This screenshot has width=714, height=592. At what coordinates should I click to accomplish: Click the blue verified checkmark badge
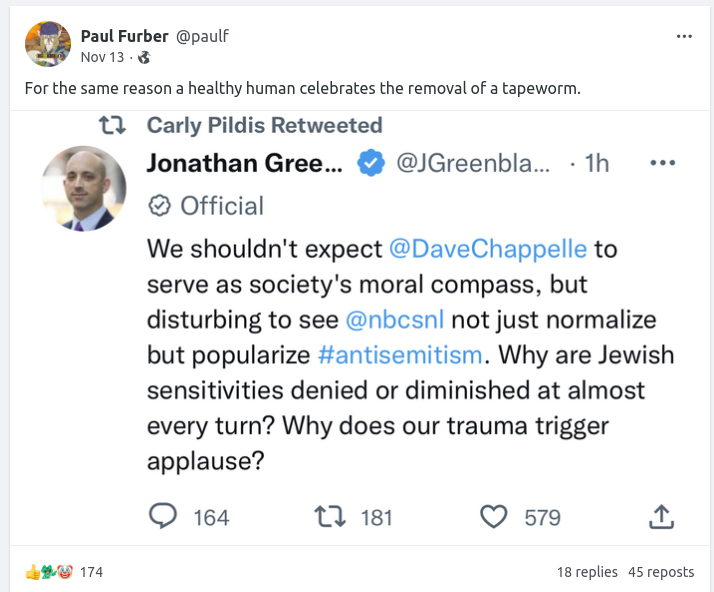pos(370,163)
